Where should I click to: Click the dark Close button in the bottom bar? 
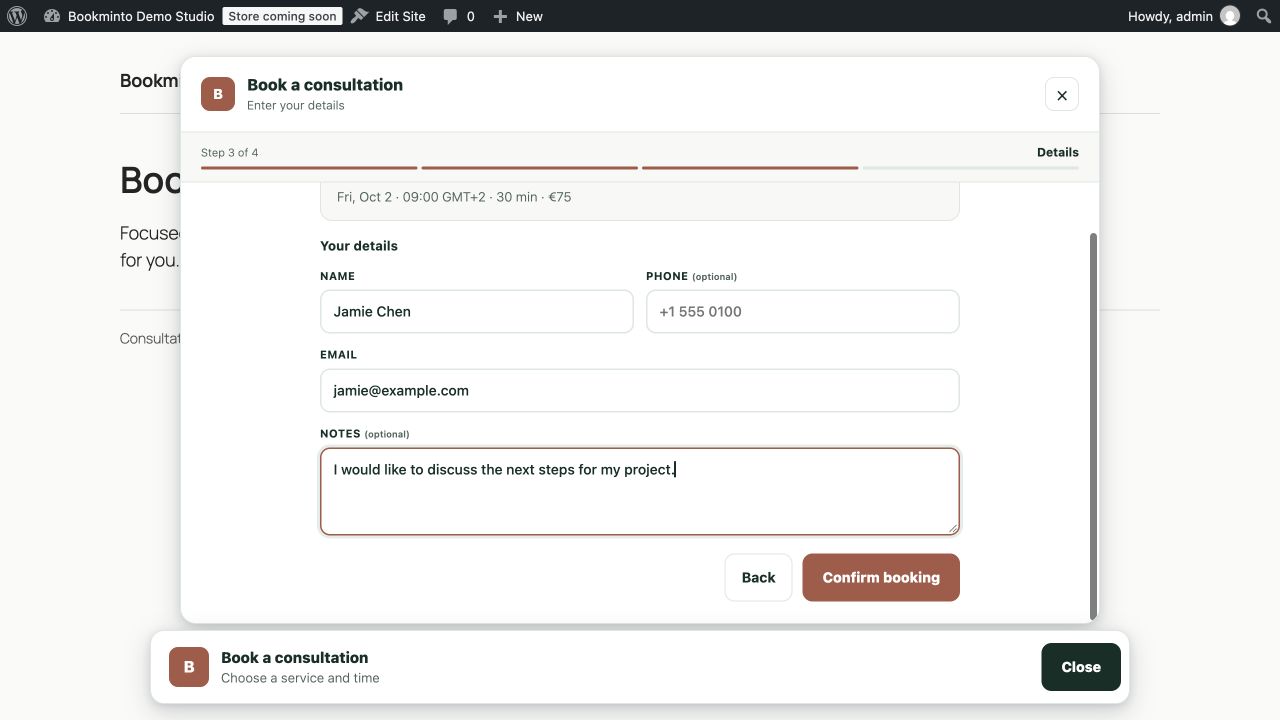pyautogui.click(x=1081, y=667)
